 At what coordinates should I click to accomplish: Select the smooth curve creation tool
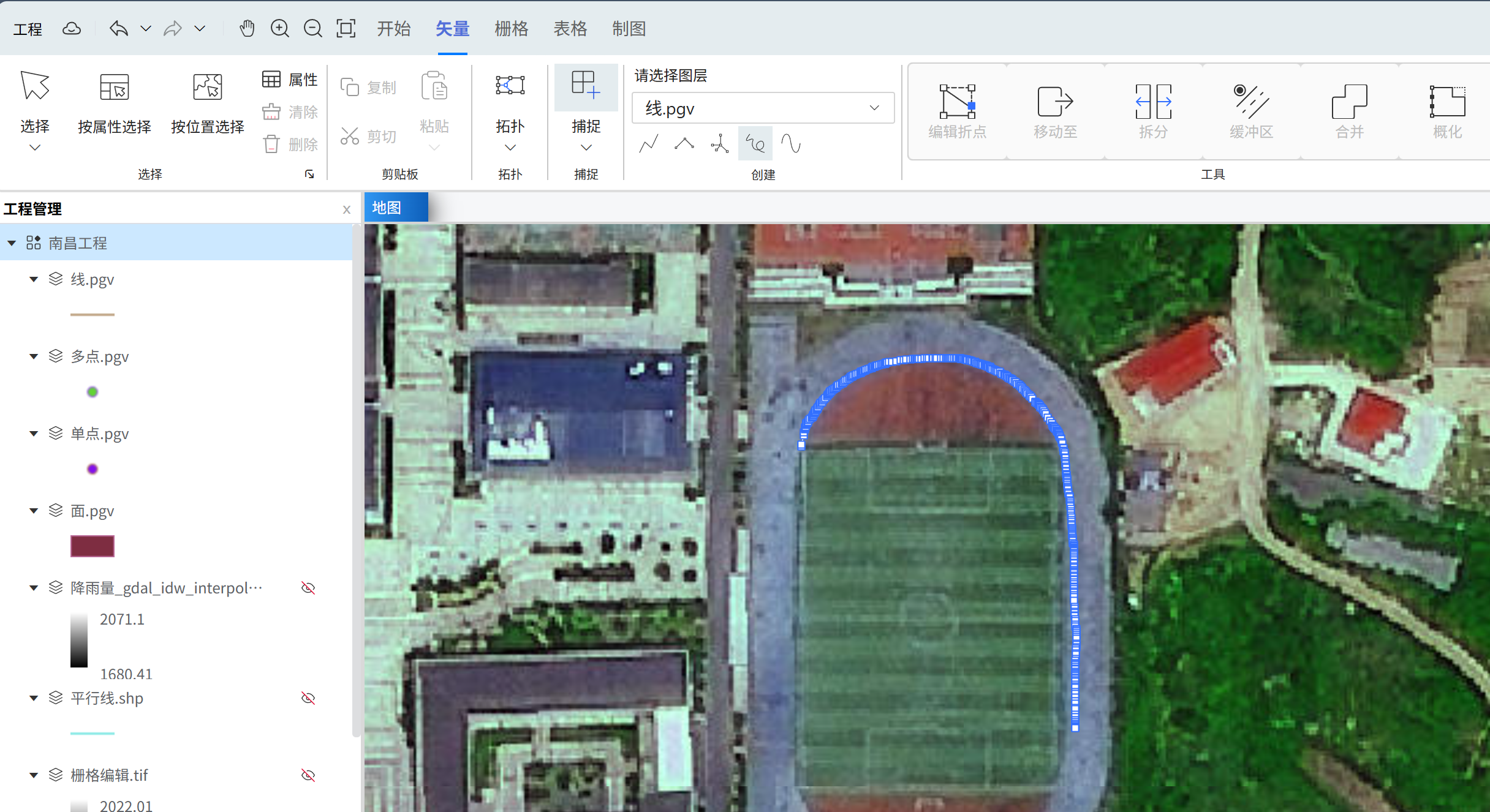coord(791,145)
